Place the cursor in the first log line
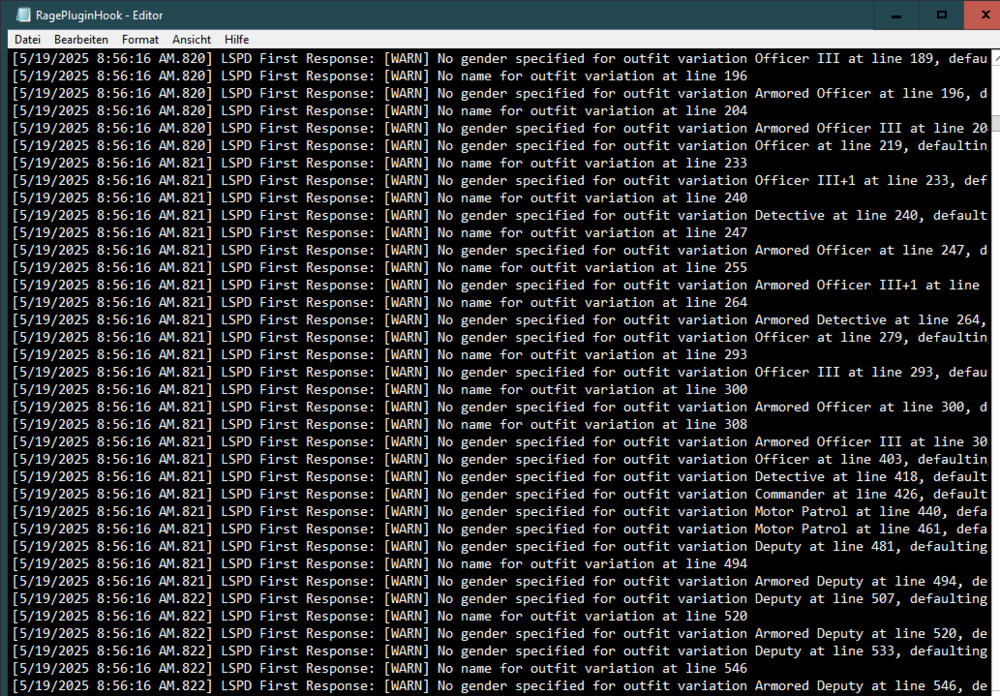Image resolution: width=1000 pixels, height=696 pixels. [x=400, y=58]
